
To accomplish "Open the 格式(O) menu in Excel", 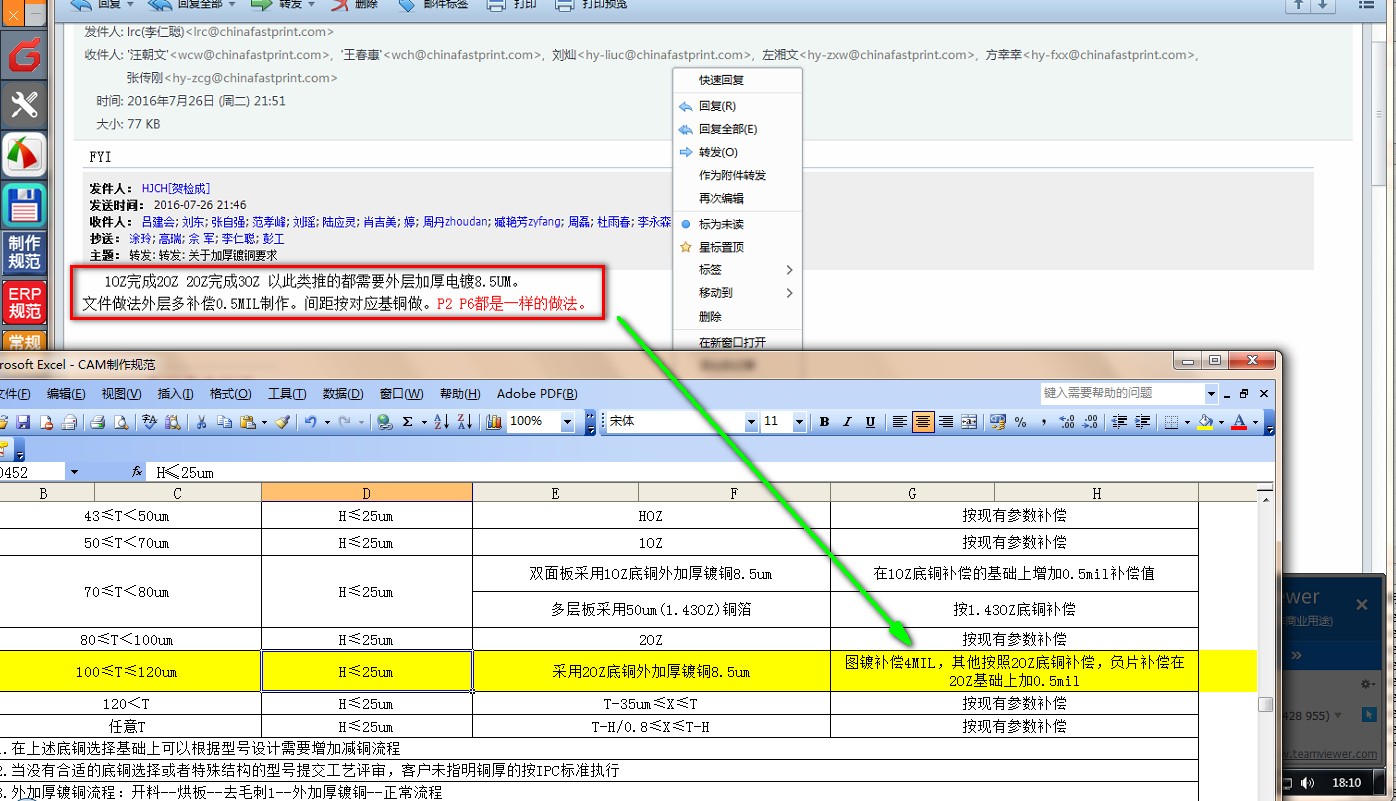I will [x=230, y=393].
